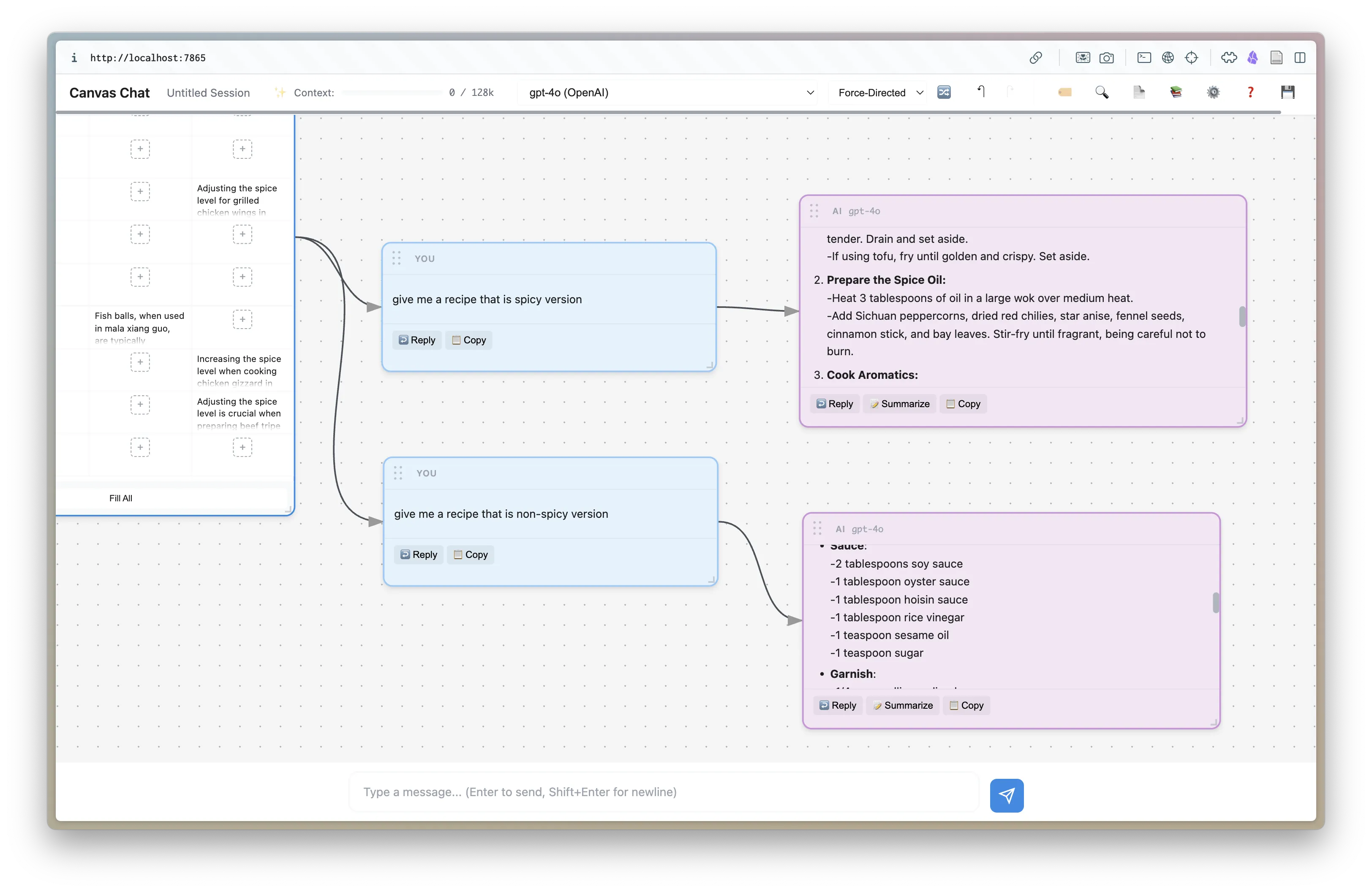Select the Untitled Session label
This screenshot has height=892, width=1372.
click(x=209, y=92)
